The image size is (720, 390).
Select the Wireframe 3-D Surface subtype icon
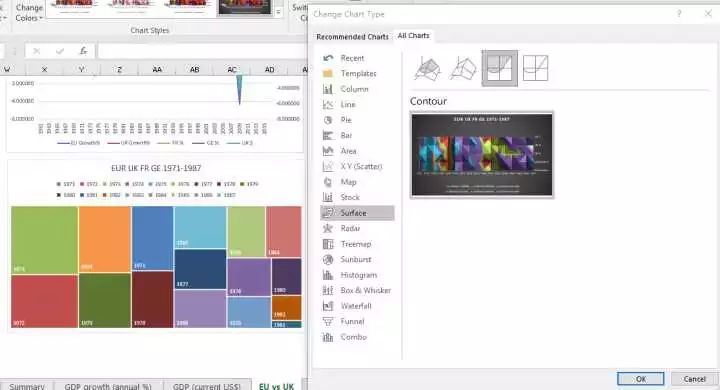pos(463,68)
